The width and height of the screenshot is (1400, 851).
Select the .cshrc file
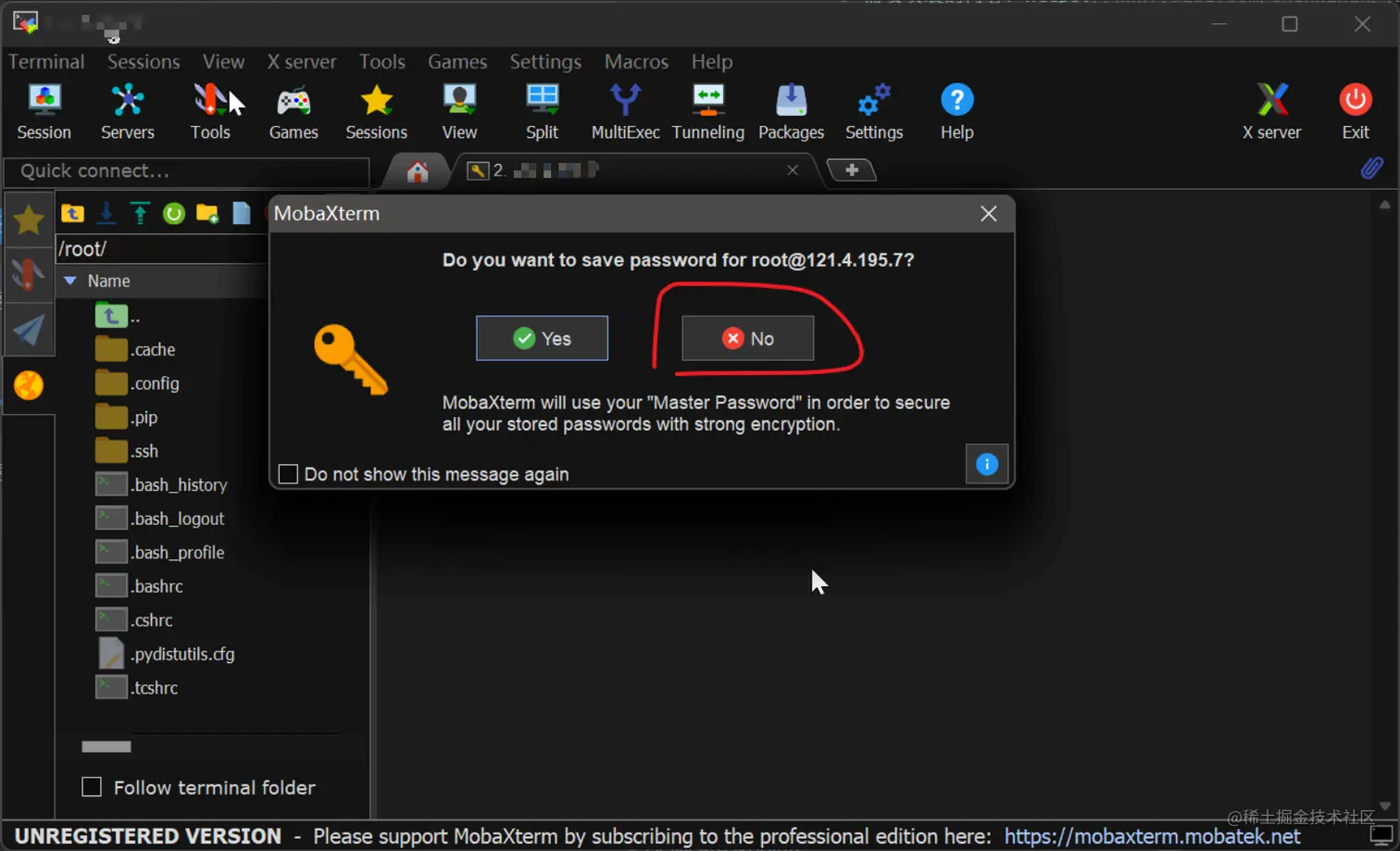[x=135, y=619]
